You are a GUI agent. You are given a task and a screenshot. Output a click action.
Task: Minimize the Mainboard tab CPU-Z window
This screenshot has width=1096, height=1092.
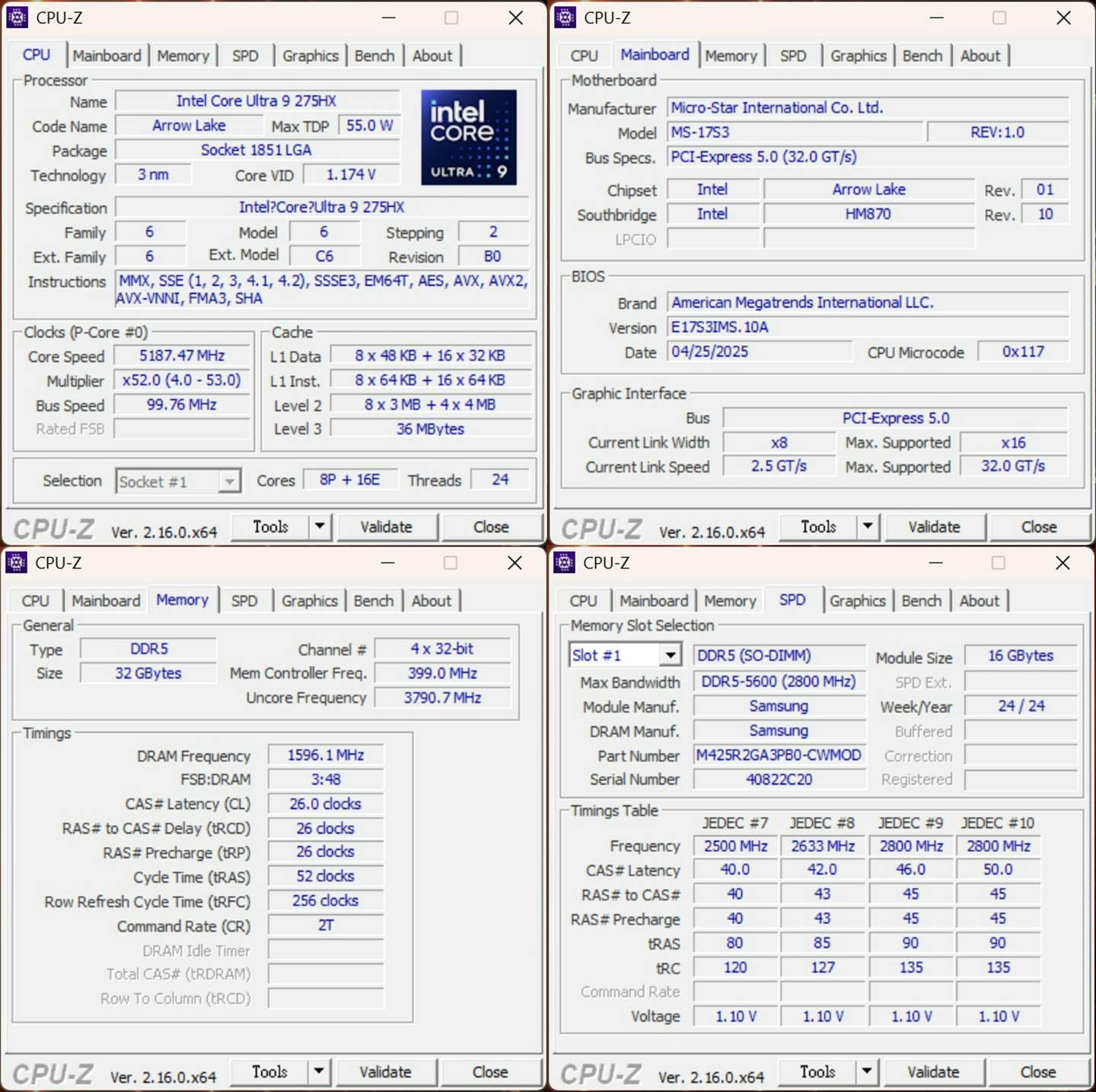tap(937, 18)
